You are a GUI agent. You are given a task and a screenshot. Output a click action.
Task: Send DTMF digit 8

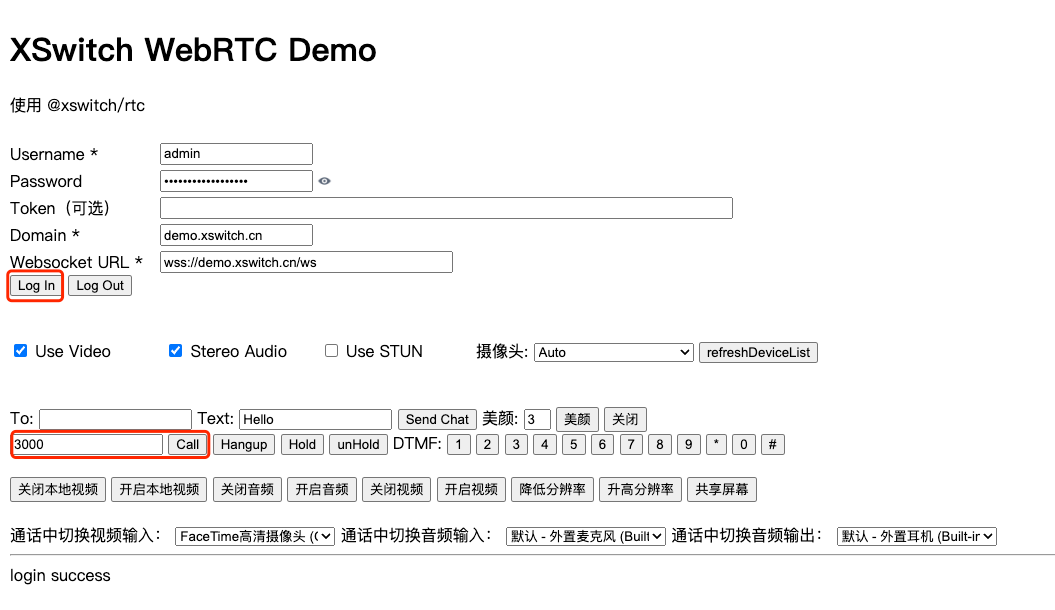tap(659, 445)
